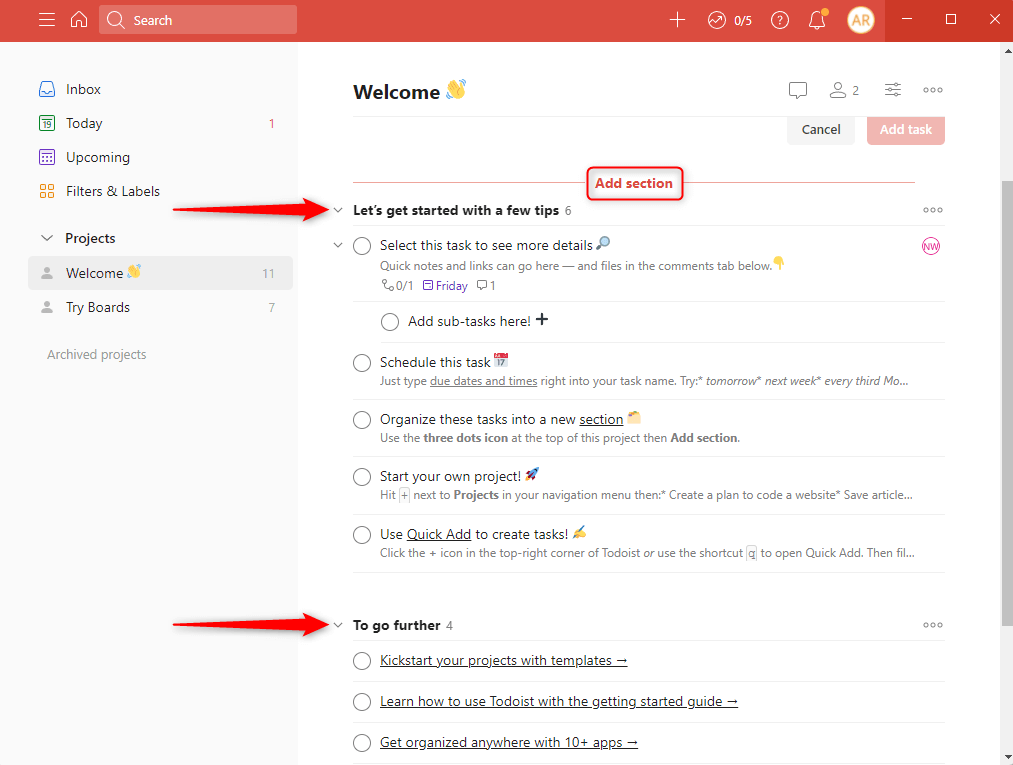Go to the Home view icon
Image resolution: width=1013 pixels, height=765 pixels.
(79, 20)
